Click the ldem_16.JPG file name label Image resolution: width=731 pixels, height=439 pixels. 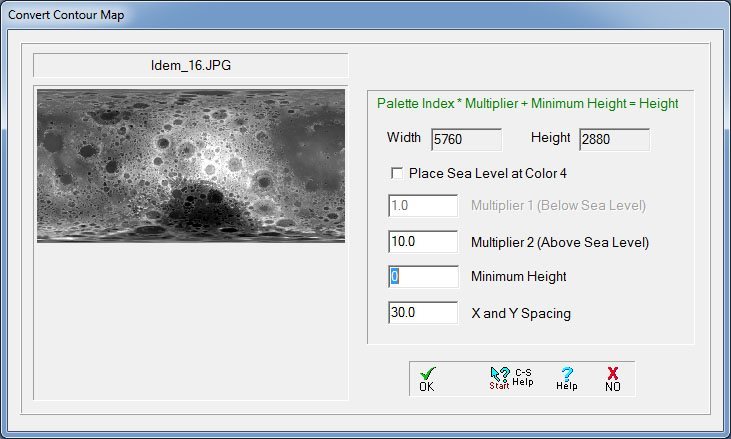click(x=191, y=65)
